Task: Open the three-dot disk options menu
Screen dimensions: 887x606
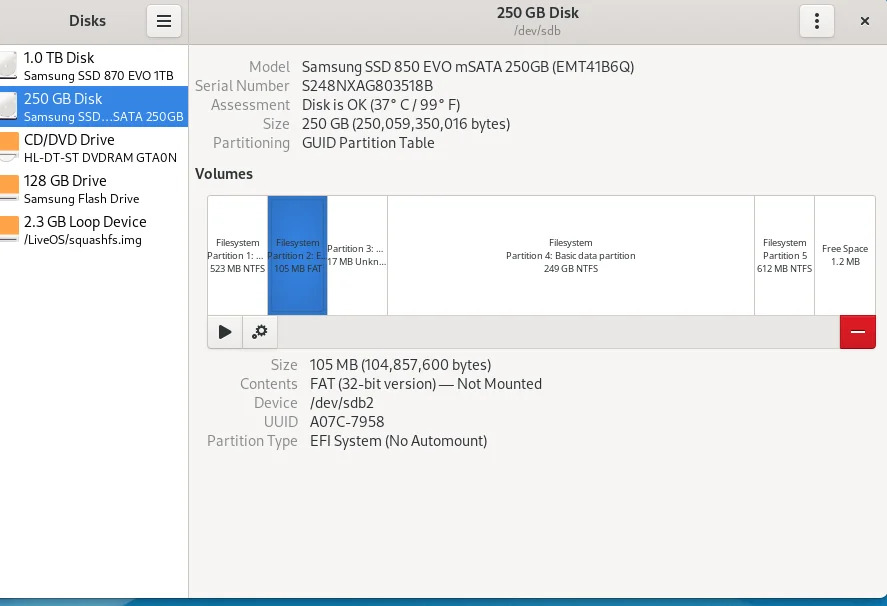Action: pyautogui.click(x=816, y=20)
